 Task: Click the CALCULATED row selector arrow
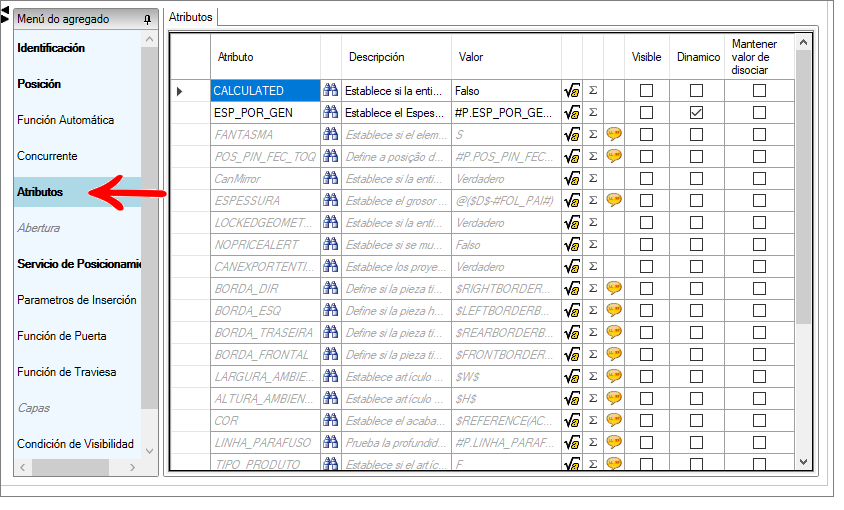179,91
